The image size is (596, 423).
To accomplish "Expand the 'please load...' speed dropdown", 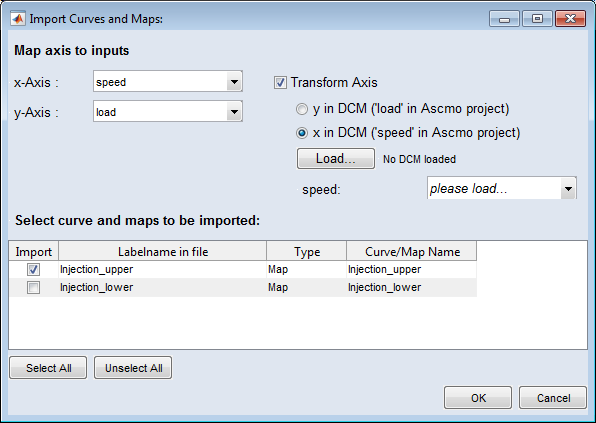I will (x=502, y=188).
